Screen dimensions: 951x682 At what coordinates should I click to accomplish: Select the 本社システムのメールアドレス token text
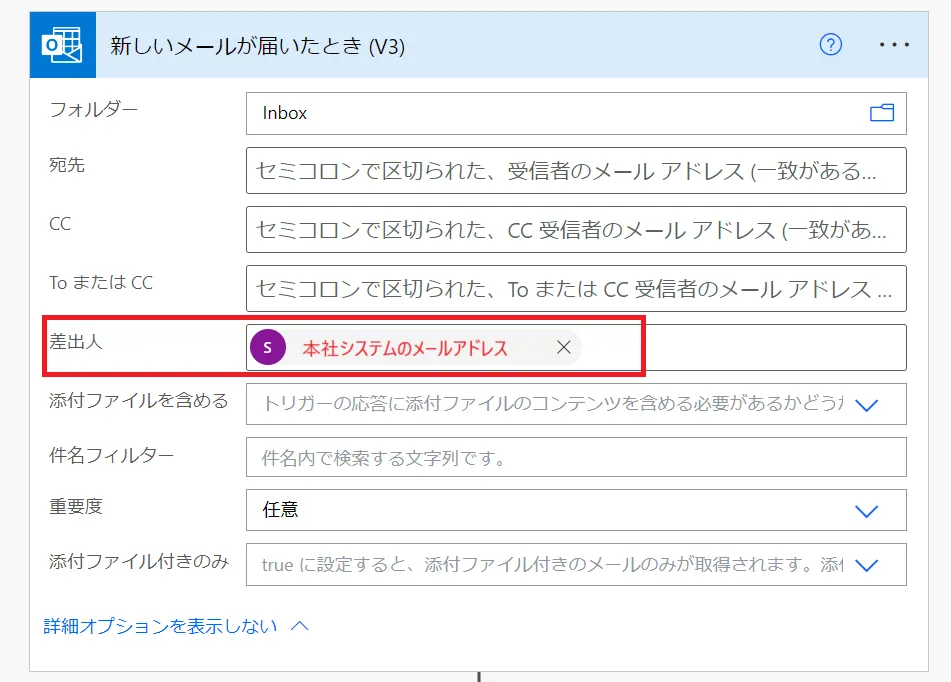(405, 348)
